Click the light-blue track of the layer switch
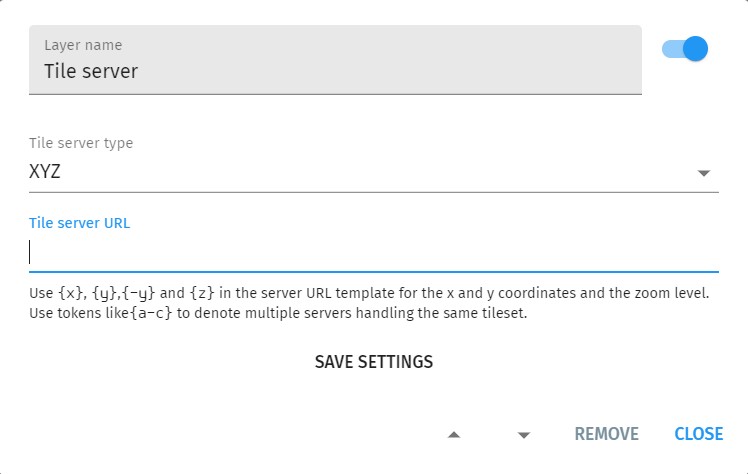 [670, 49]
